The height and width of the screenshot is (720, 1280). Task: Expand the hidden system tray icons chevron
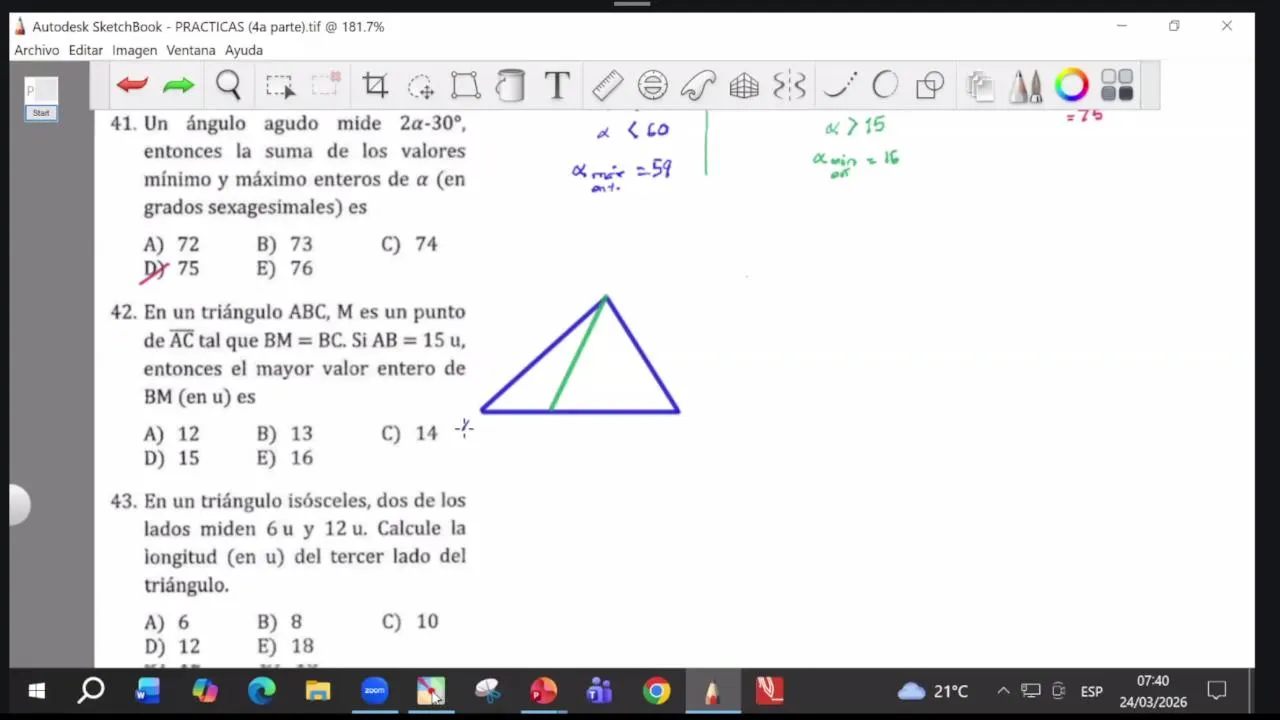1003,691
